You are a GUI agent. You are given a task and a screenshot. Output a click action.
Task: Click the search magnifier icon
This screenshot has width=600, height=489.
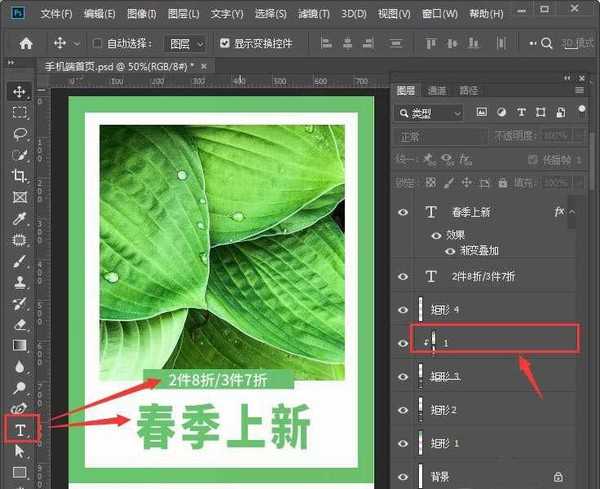547,44
